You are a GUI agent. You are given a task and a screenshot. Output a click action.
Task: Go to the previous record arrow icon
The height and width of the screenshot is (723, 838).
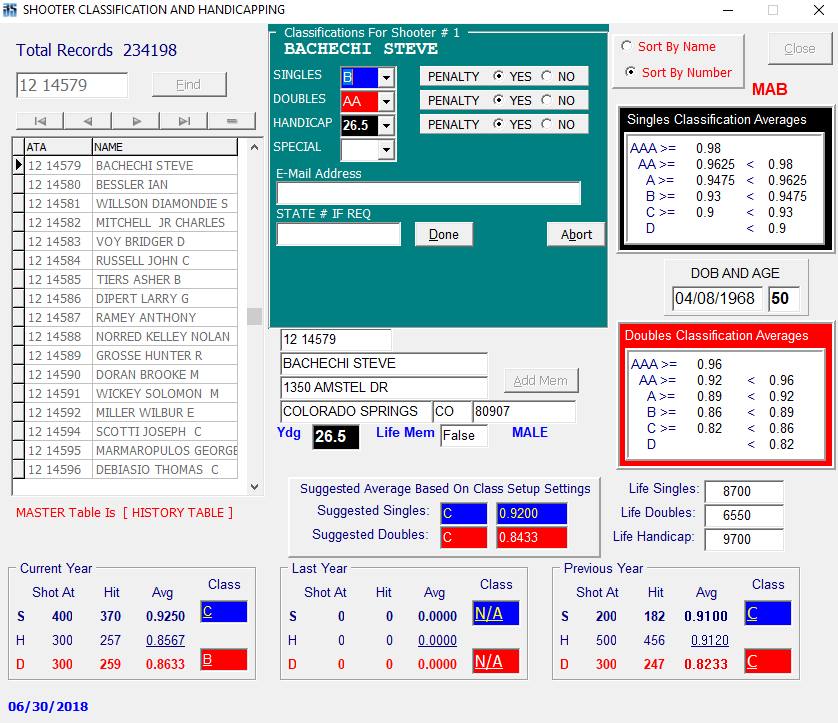pos(88,120)
